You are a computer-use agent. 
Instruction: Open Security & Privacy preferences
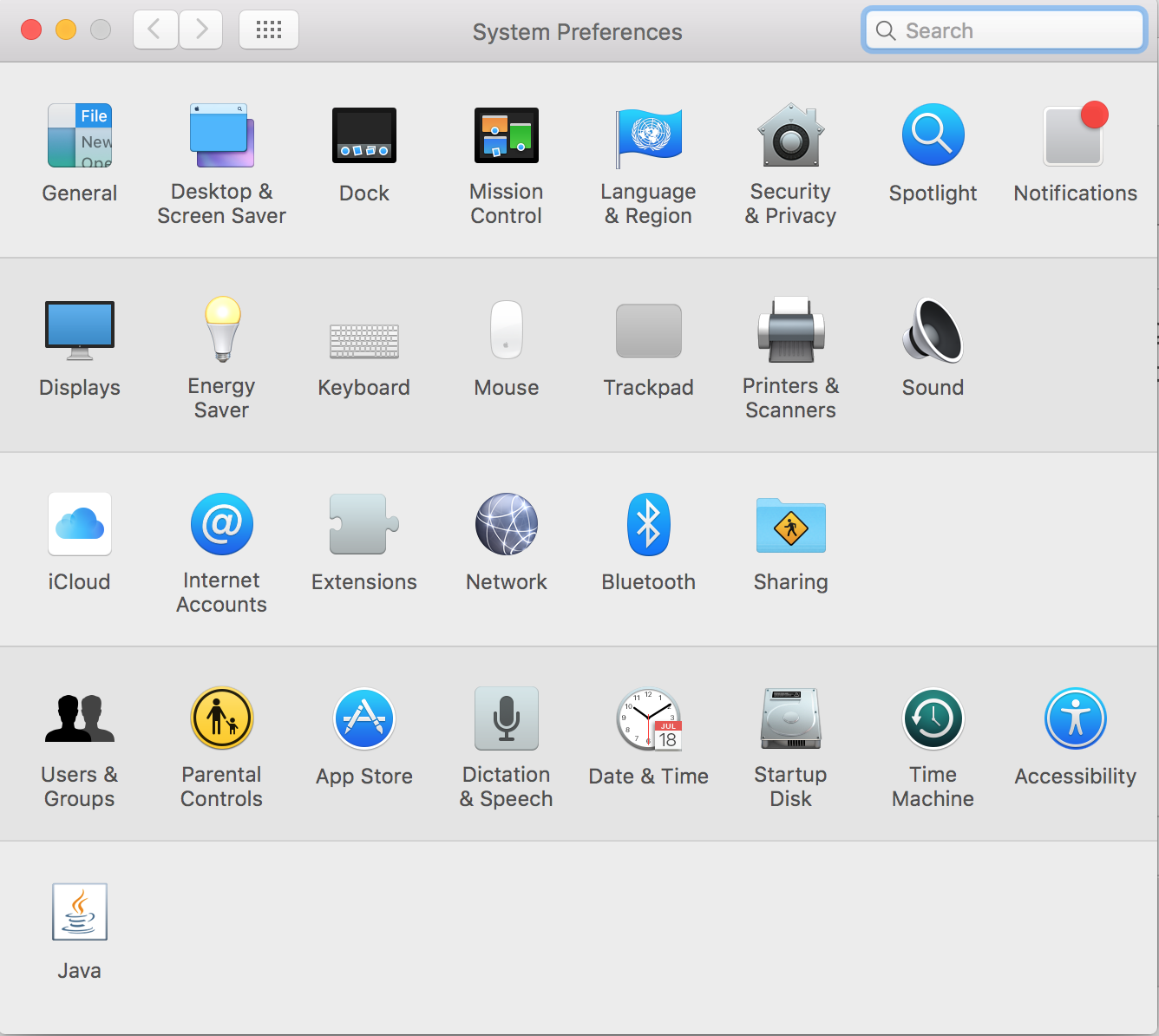pos(791,135)
